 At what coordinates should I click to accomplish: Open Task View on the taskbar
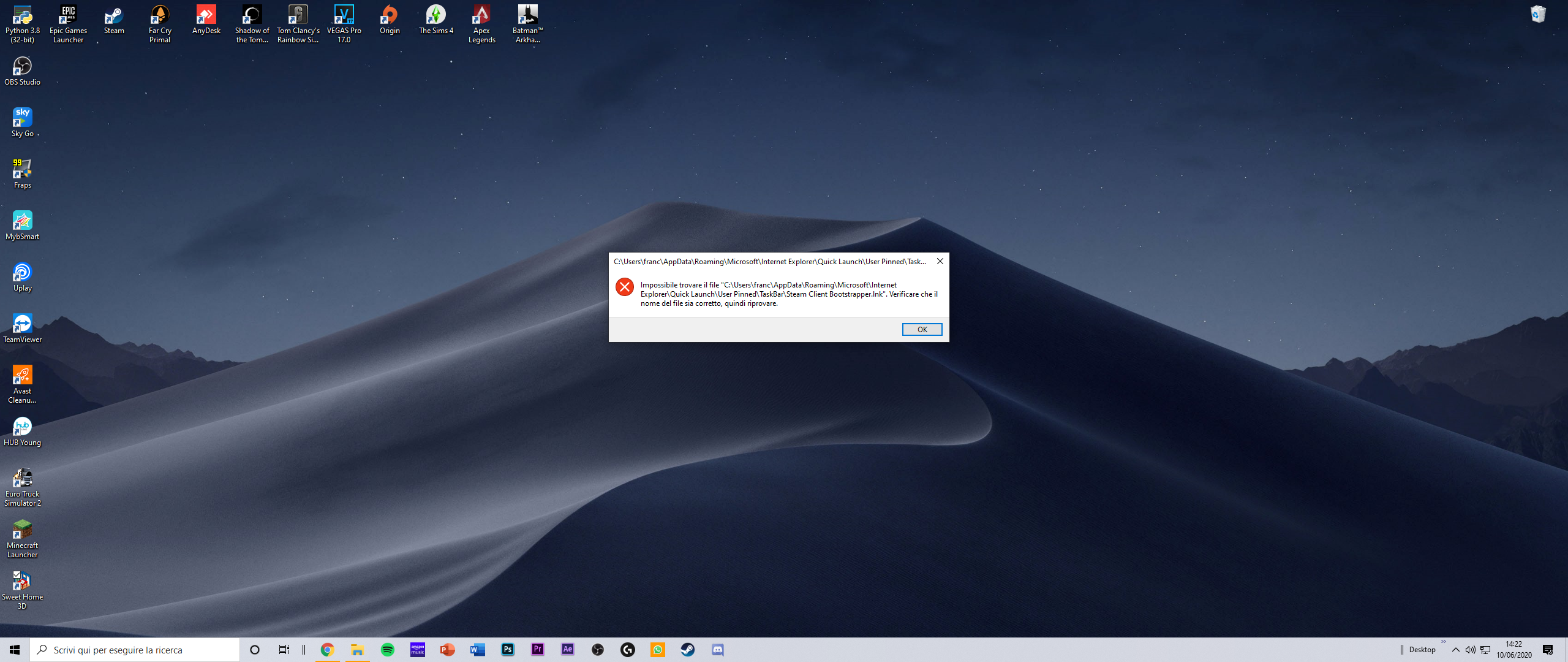tap(284, 650)
